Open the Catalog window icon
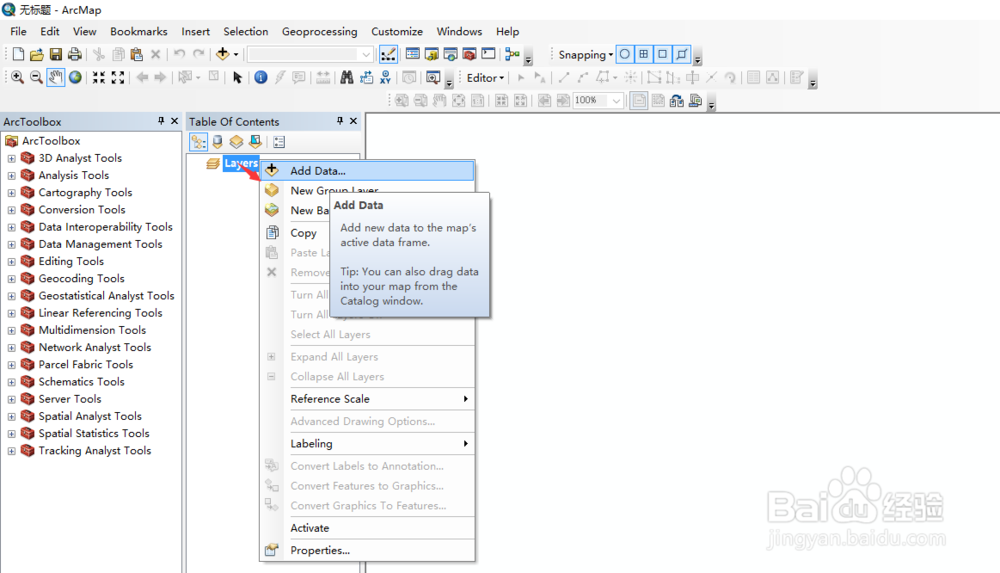 point(432,54)
